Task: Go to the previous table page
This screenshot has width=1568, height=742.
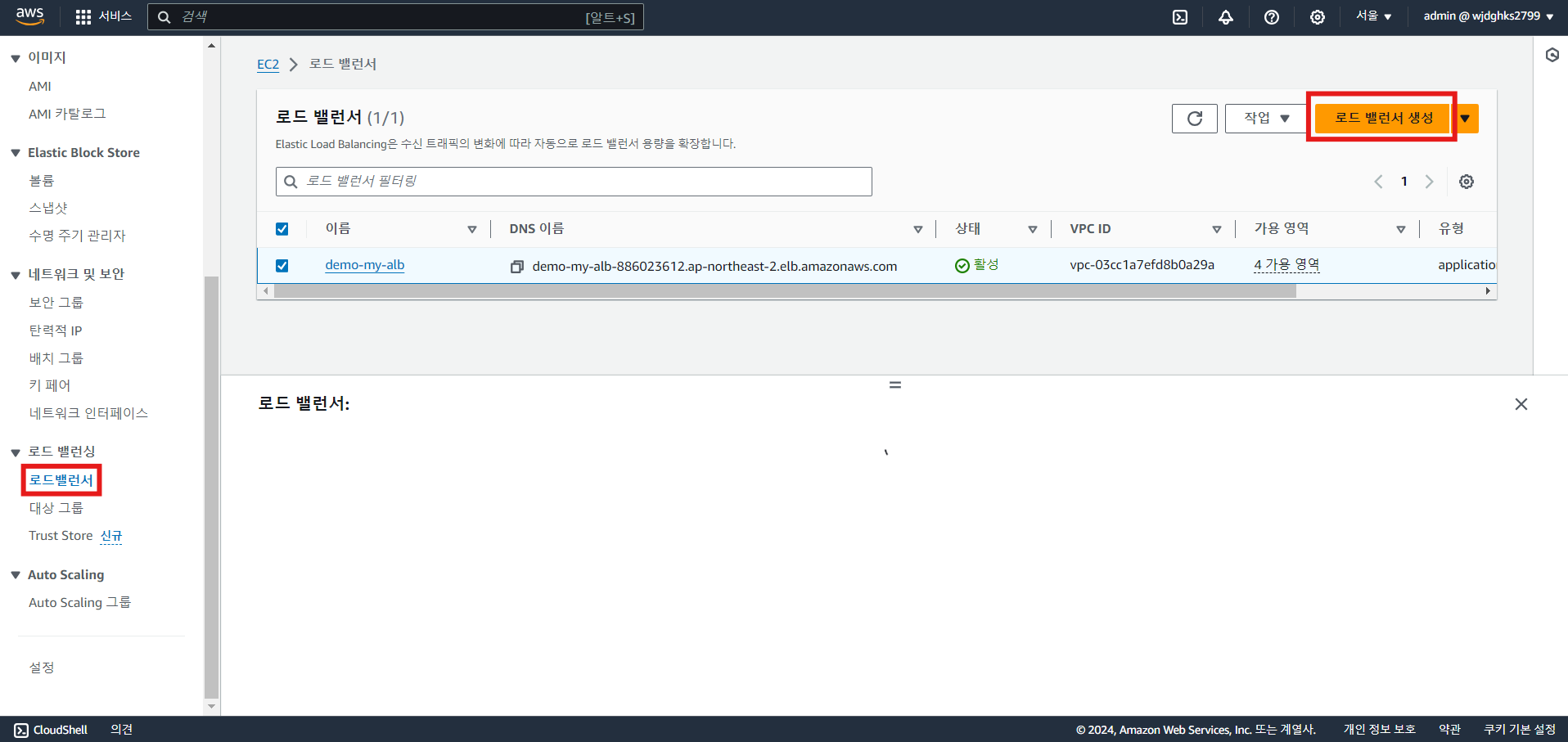Action: coord(1379,182)
